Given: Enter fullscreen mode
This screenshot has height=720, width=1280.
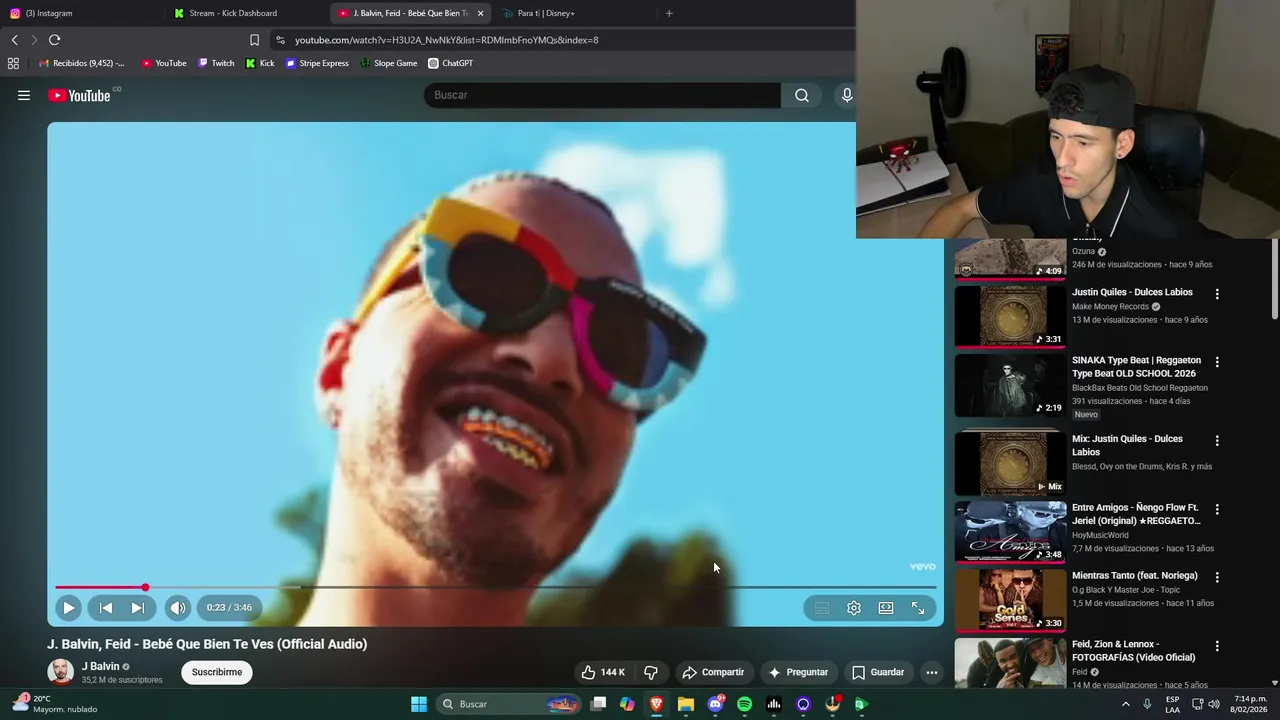Looking at the screenshot, I should [x=918, y=608].
